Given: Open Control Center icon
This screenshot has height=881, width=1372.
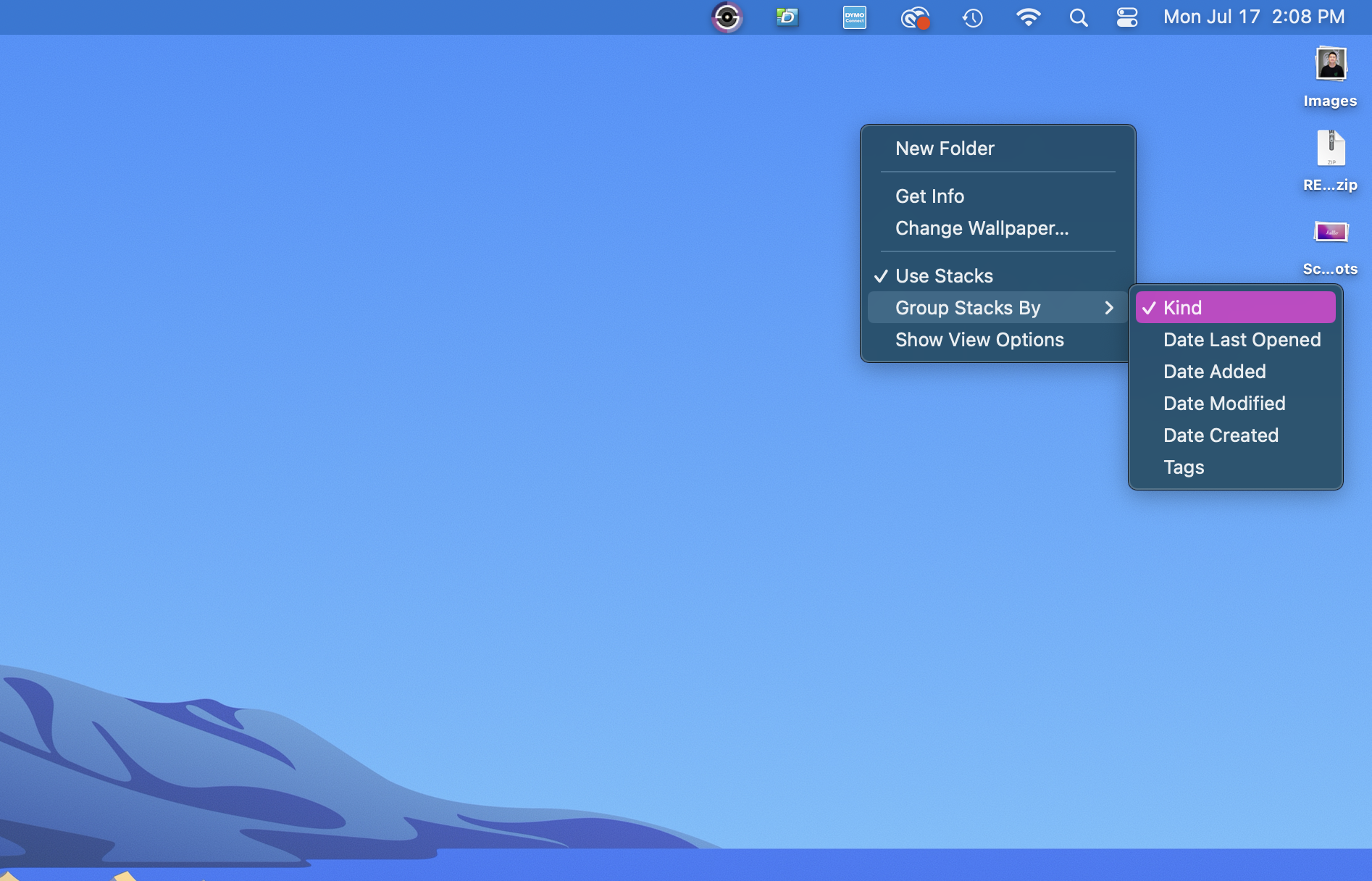Looking at the screenshot, I should point(1127,17).
